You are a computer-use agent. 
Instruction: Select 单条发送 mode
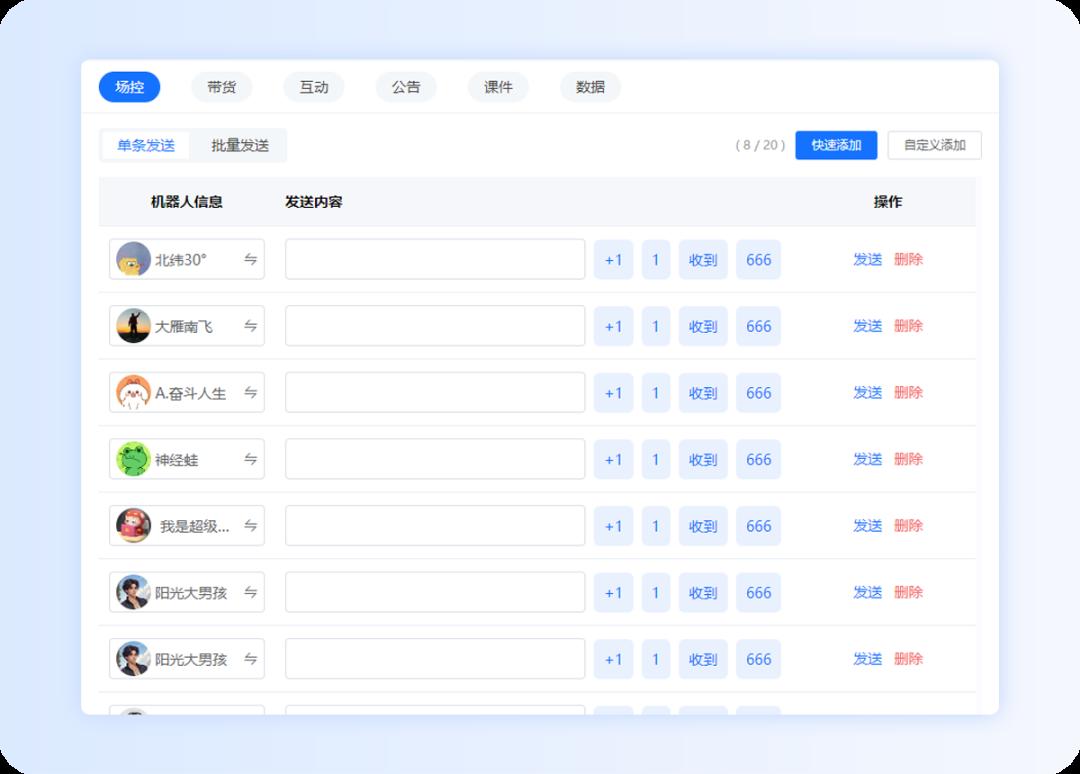point(146,145)
